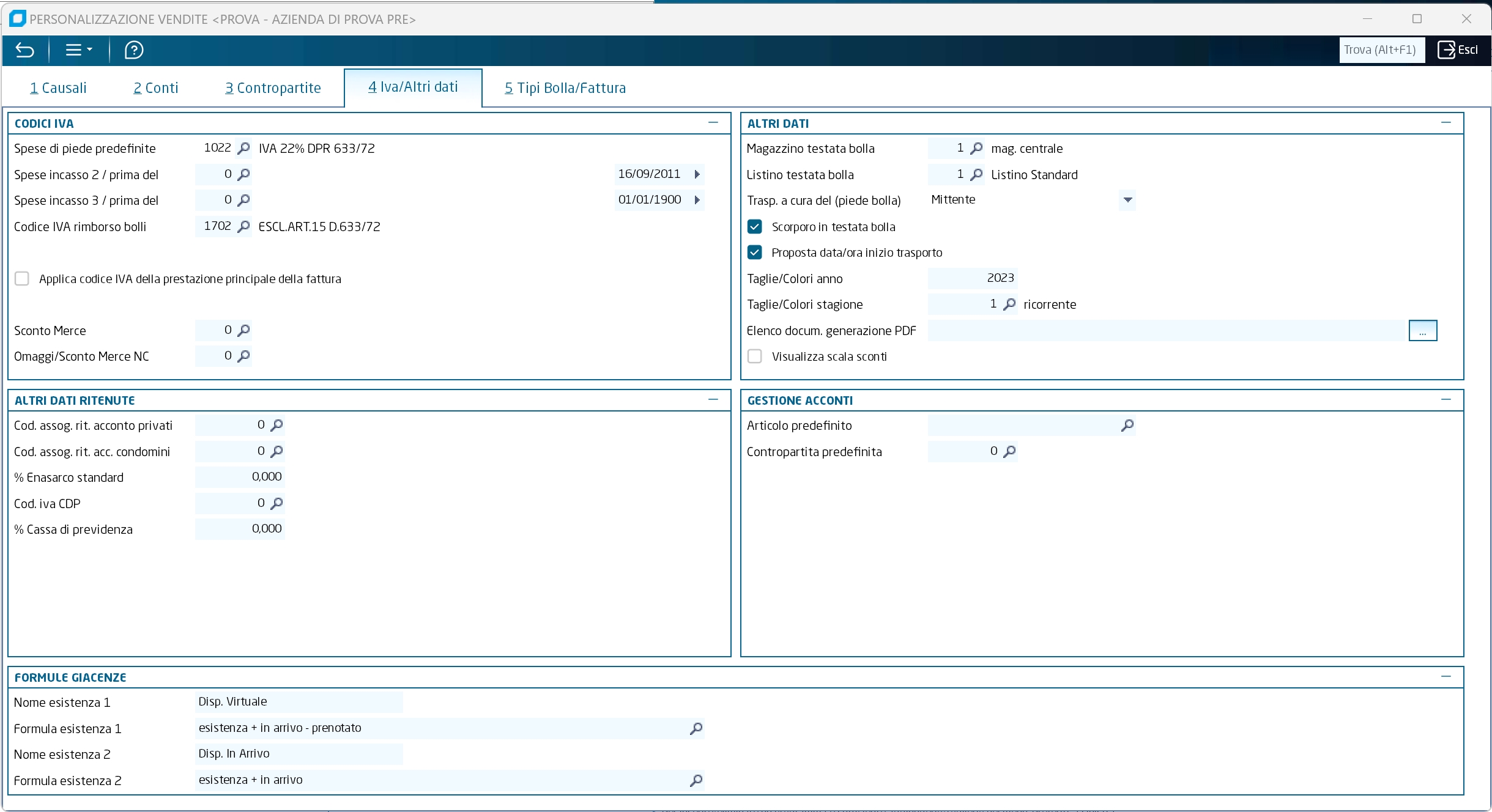Click search icon for Formula esistenza 1
The image size is (1492, 812).
pos(696,728)
